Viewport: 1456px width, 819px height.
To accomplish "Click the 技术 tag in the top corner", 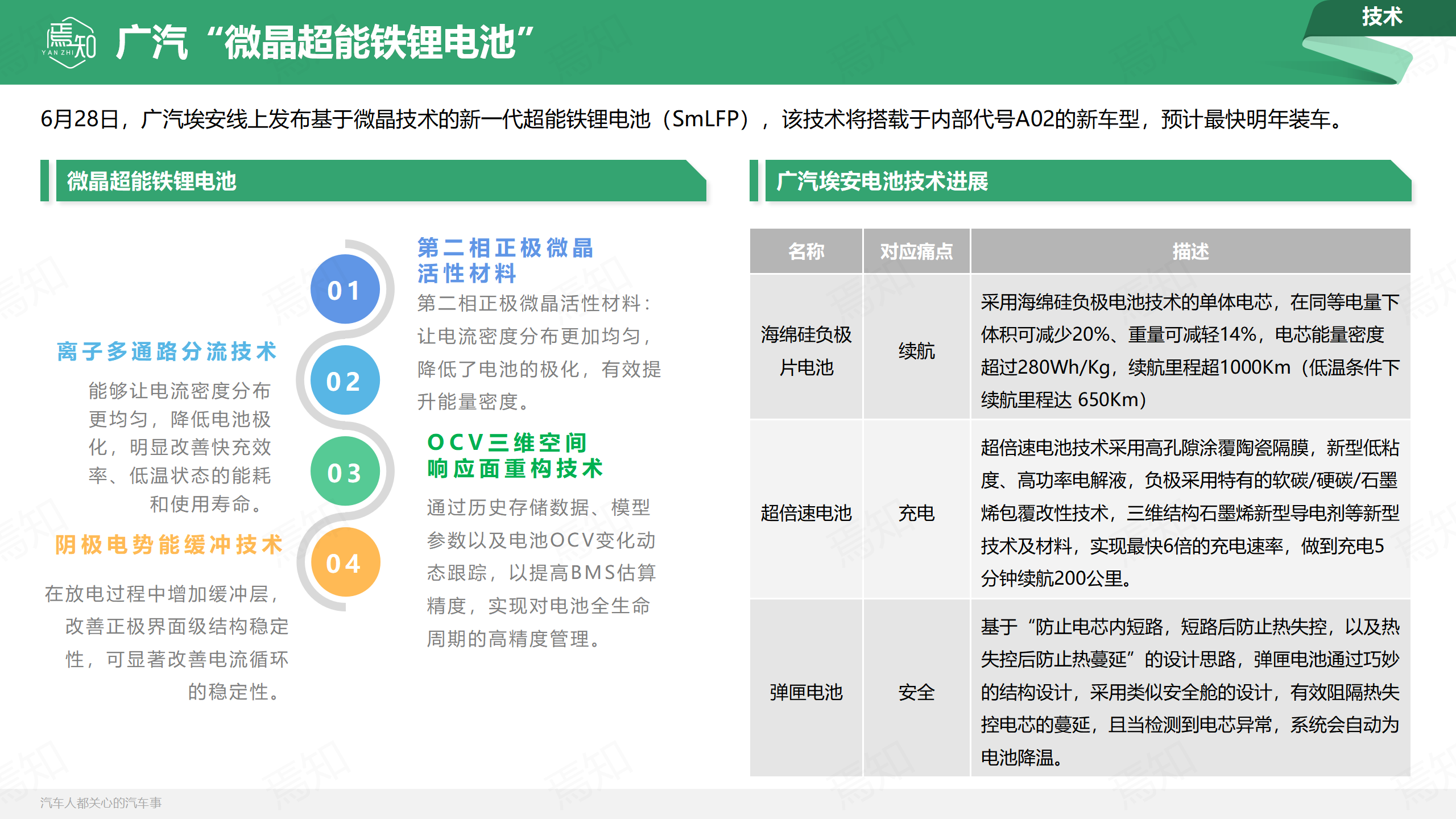I will pos(1382,17).
